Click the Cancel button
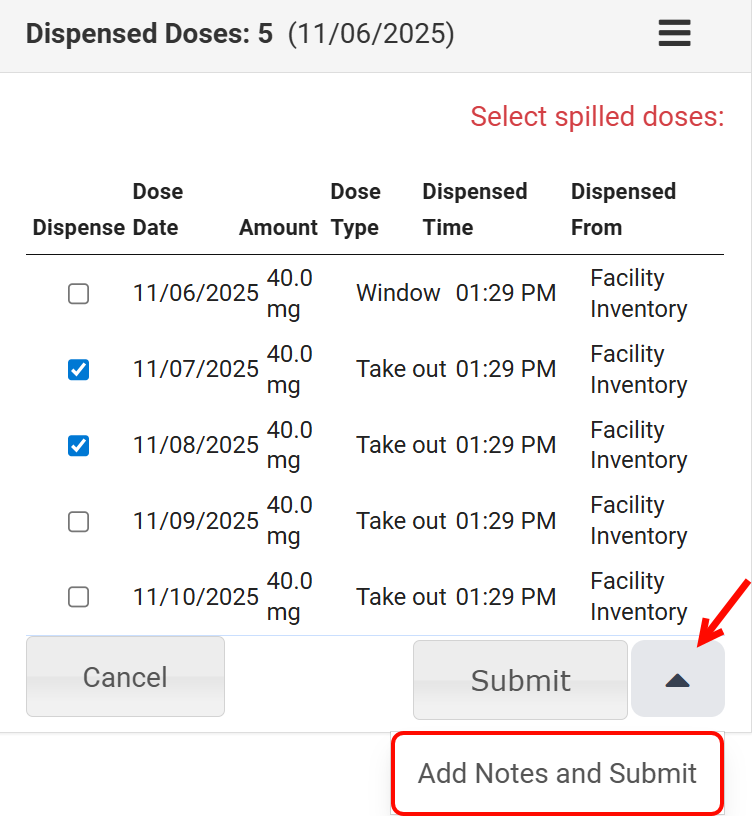 pyautogui.click(x=125, y=677)
